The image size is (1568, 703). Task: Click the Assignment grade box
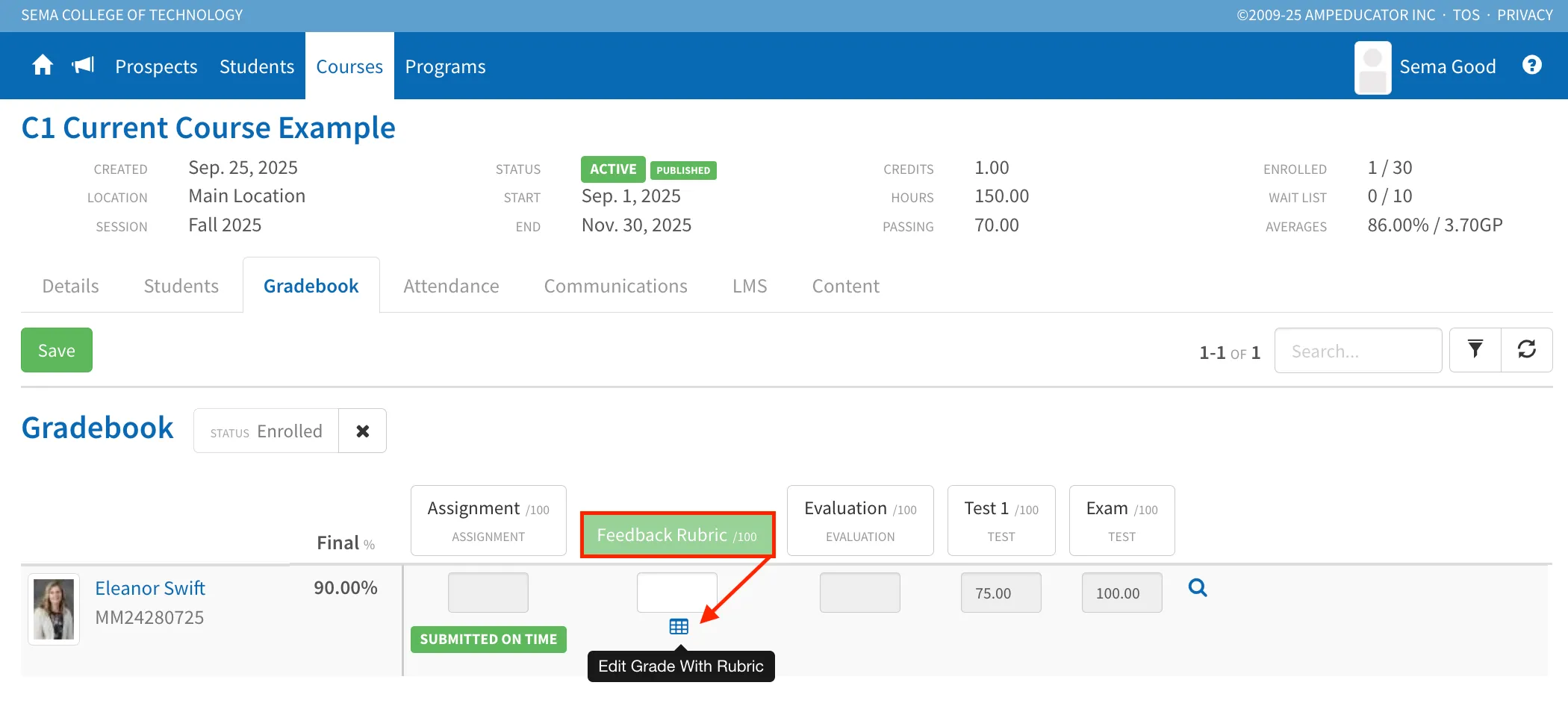click(x=488, y=593)
